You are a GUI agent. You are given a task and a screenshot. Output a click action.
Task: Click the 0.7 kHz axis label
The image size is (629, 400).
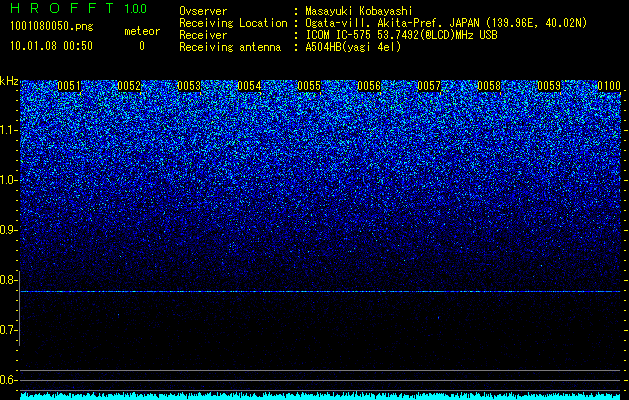pos(8,330)
